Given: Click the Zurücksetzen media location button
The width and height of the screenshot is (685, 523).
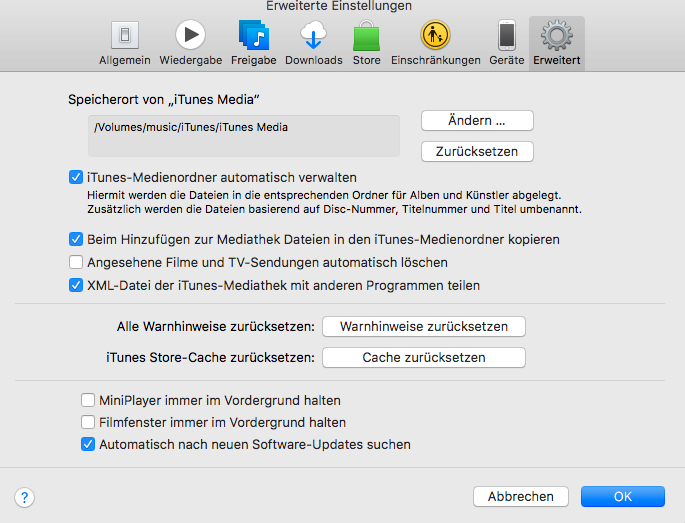Looking at the screenshot, I should [477, 152].
